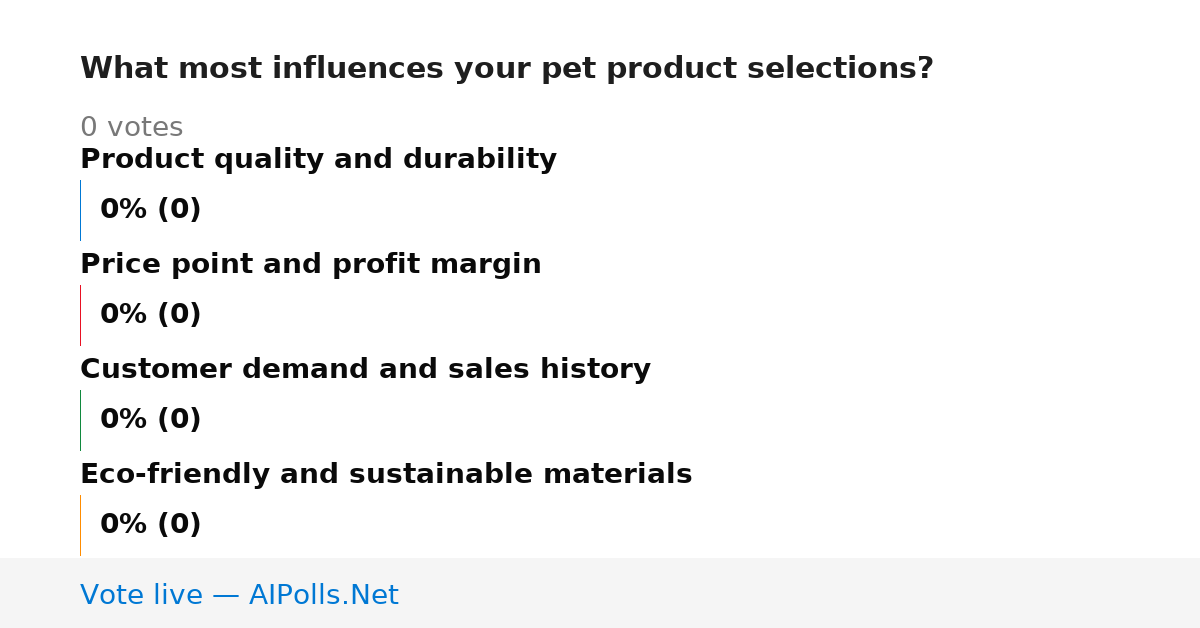Click the 0 votes counter
The image size is (1200, 628).
131,127
